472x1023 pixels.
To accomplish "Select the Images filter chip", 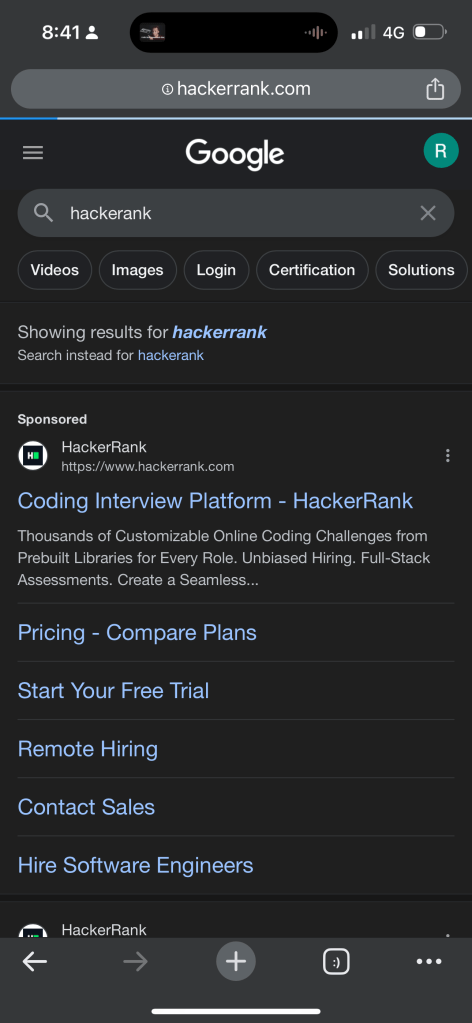I will pos(137,270).
